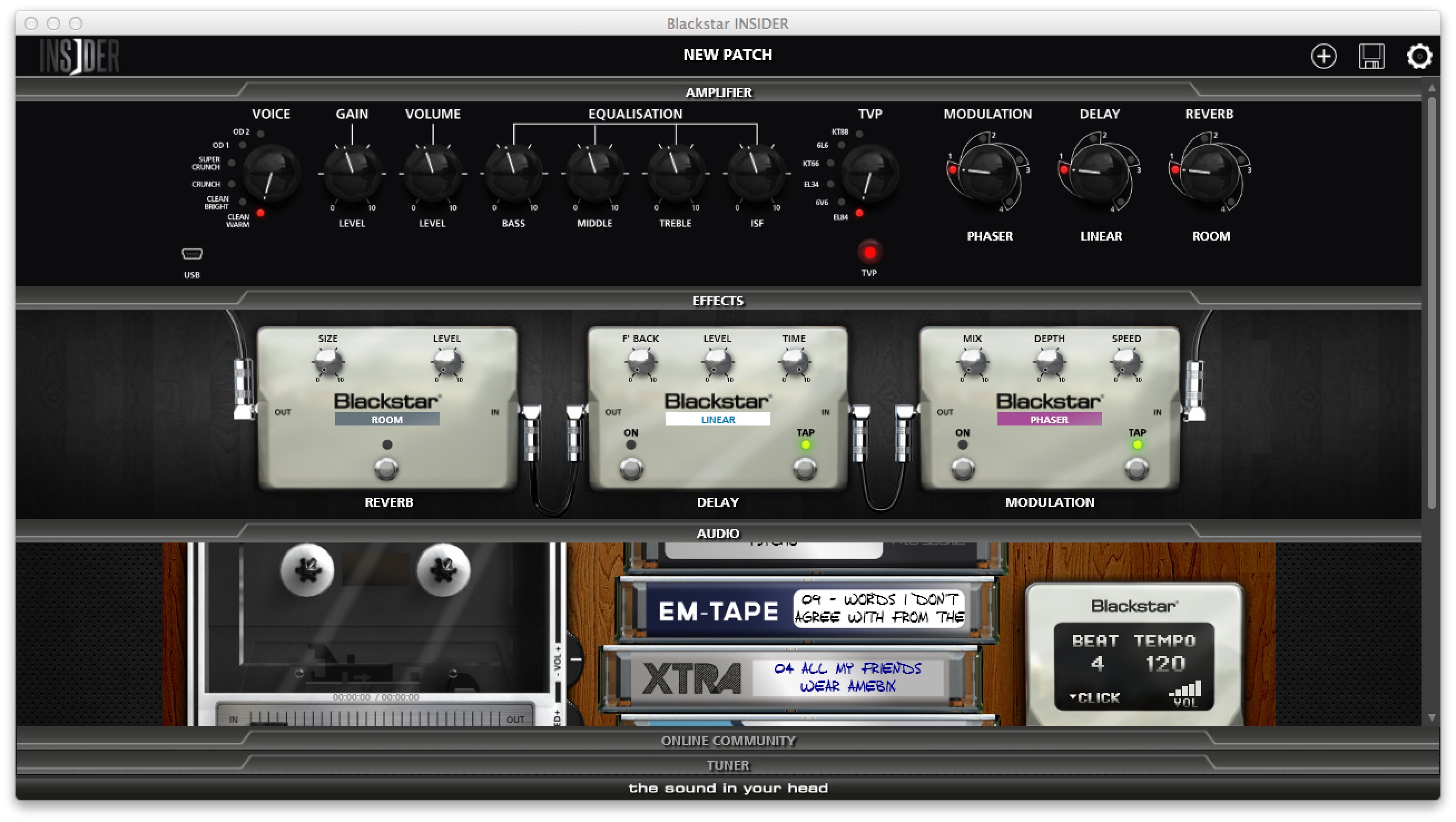Collapse the Effects section header
The width and height of the screenshot is (1456, 822).
click(718, 300)
